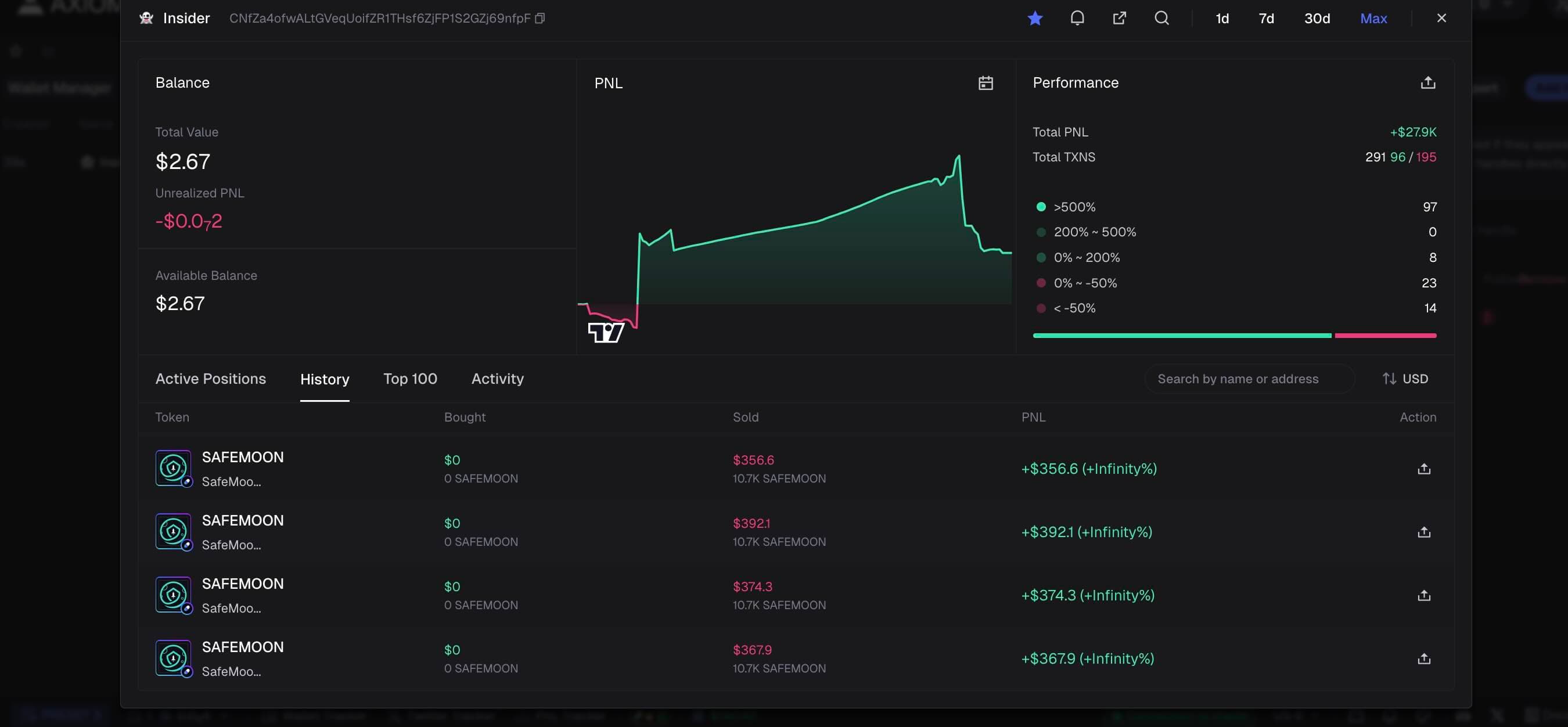
Task: Click the Available Balance $2.67 amount
Action: pos(180,303)
